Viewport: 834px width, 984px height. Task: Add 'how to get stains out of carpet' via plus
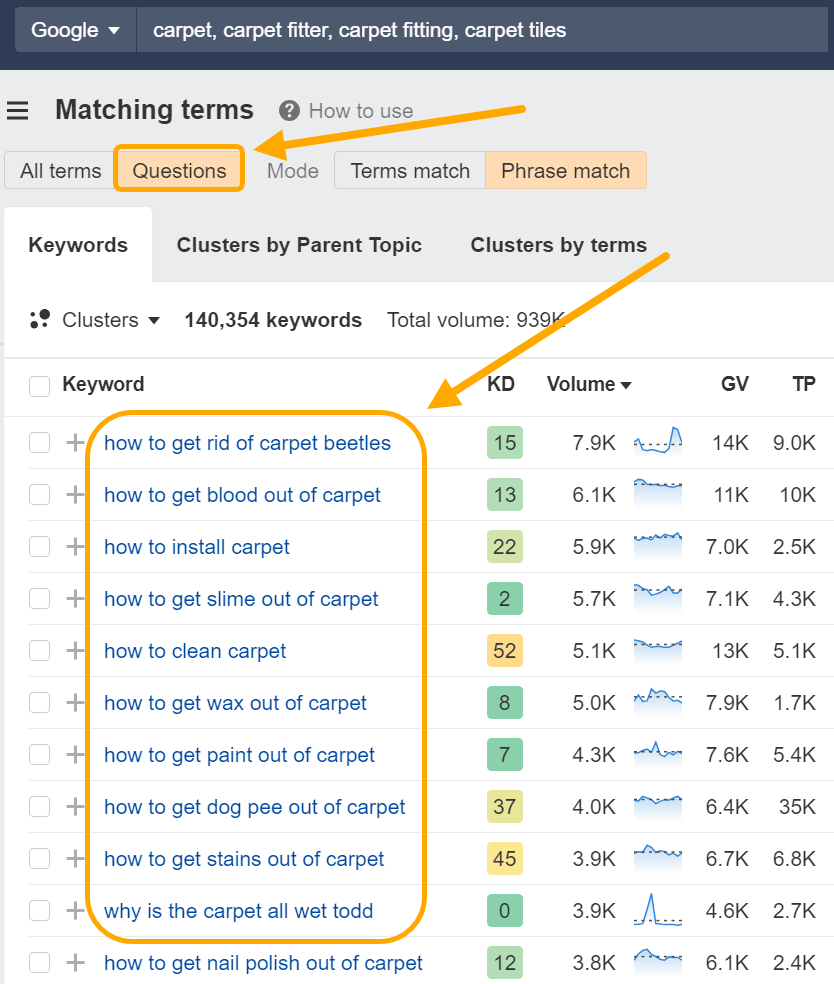75,858
